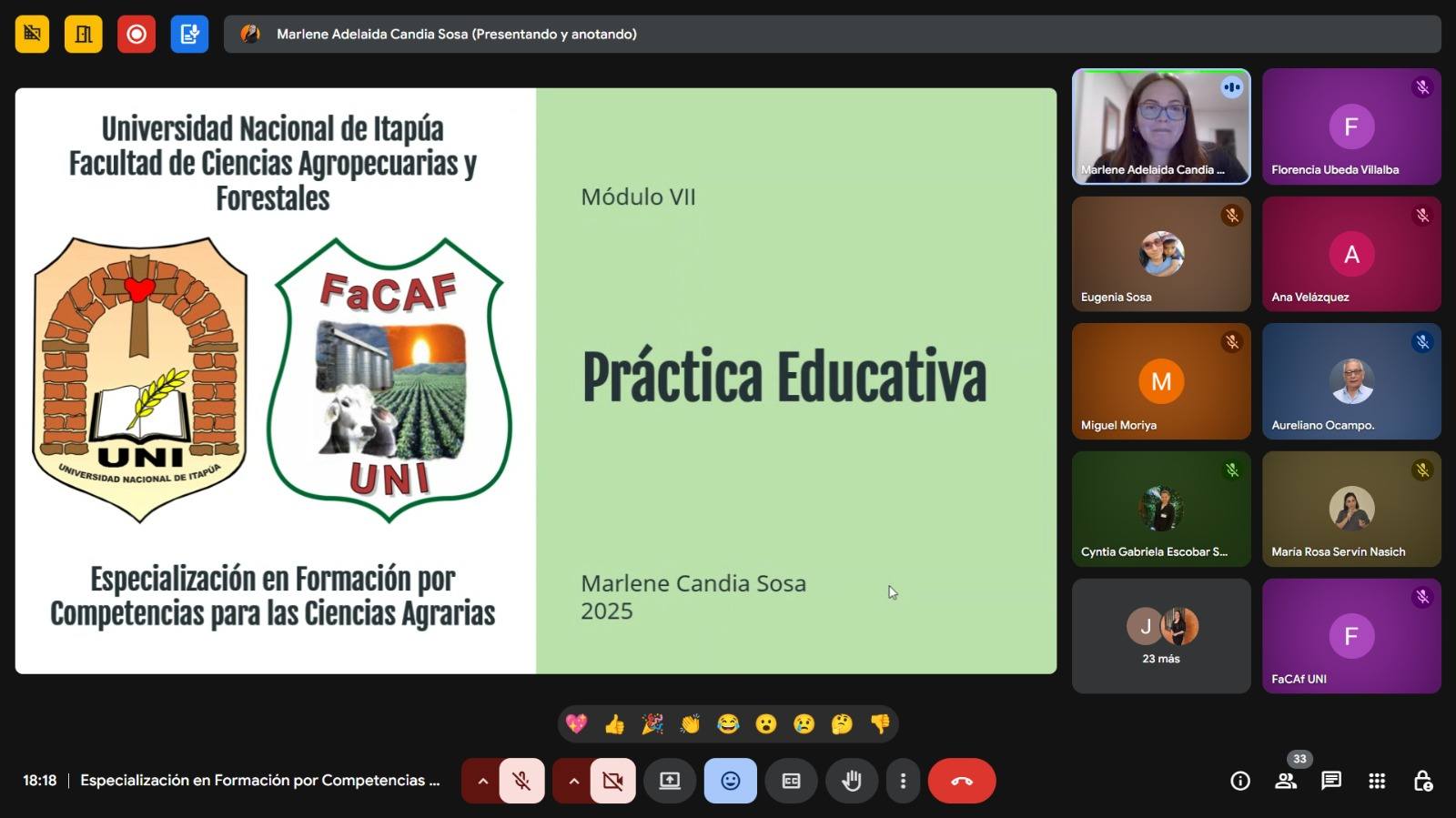The height and width of the screenshot is (818, 1456).
Task: Click the red recording indicator icon
Action: (x=136, y=35)
